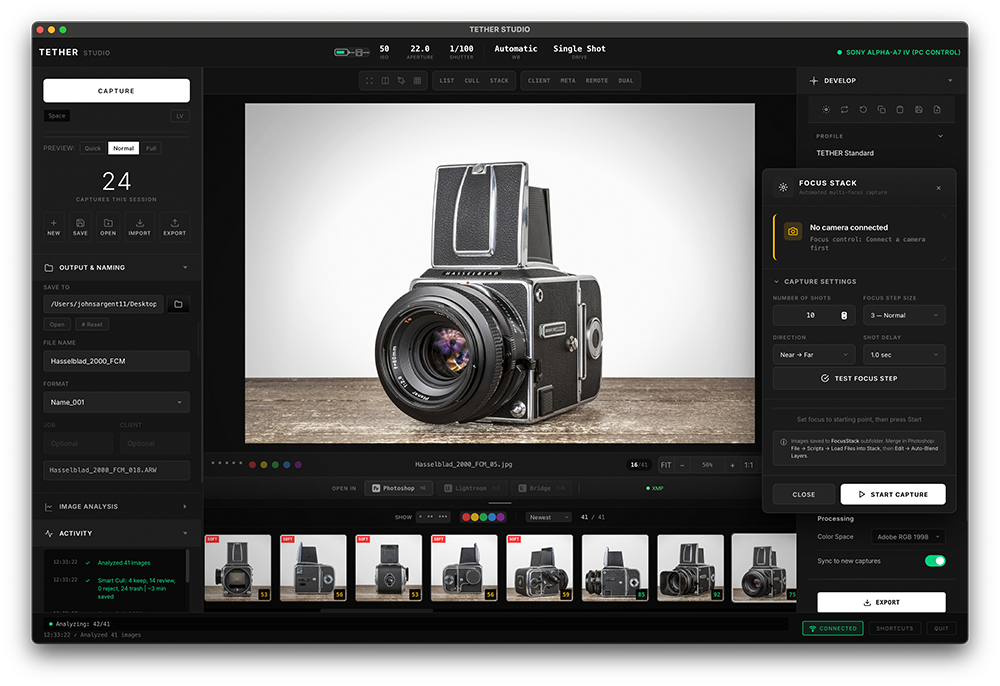Open Direction Near to Far dropdown

coord(814,355)
